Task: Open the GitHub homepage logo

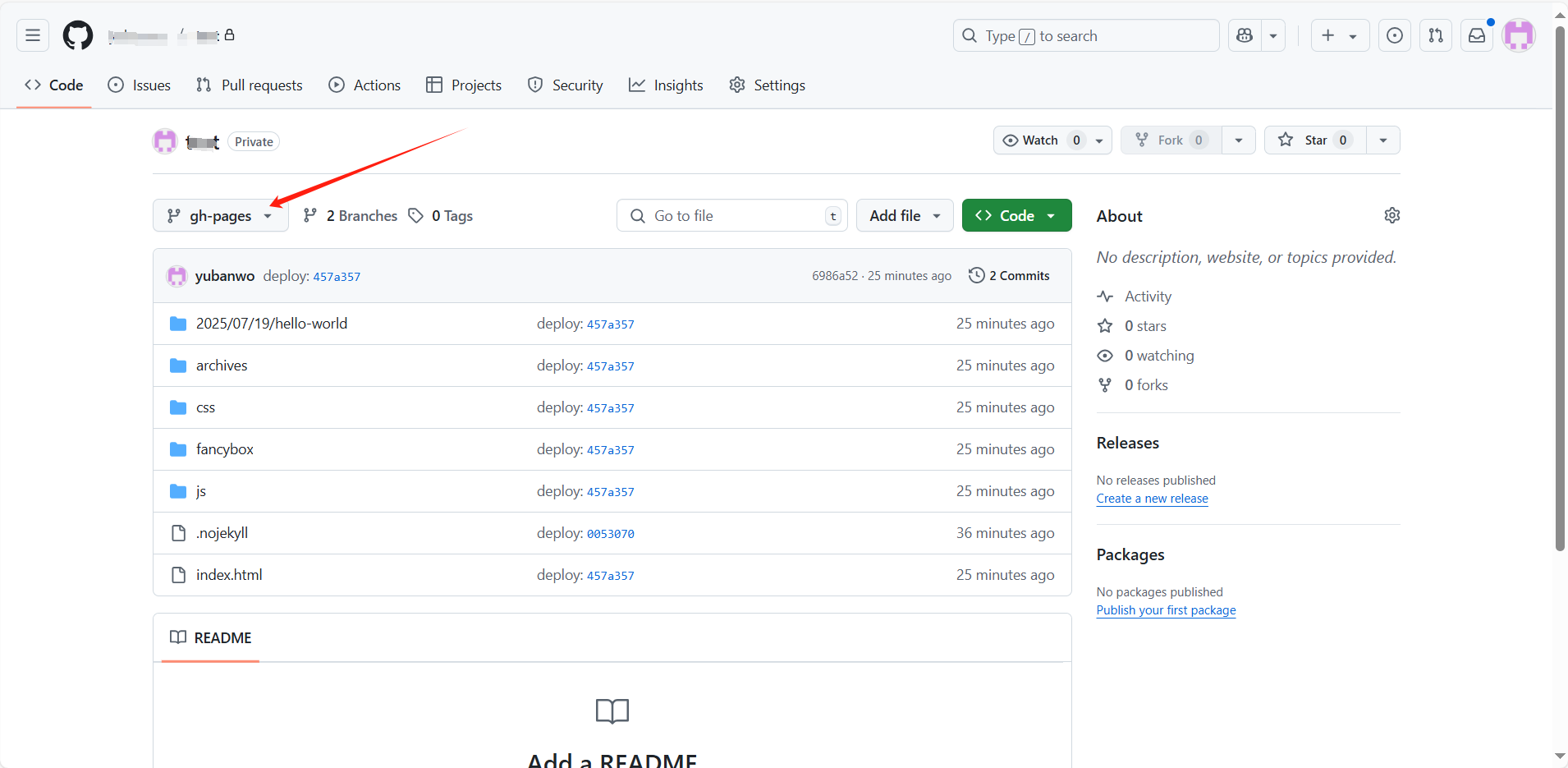Action: (78, 36)
